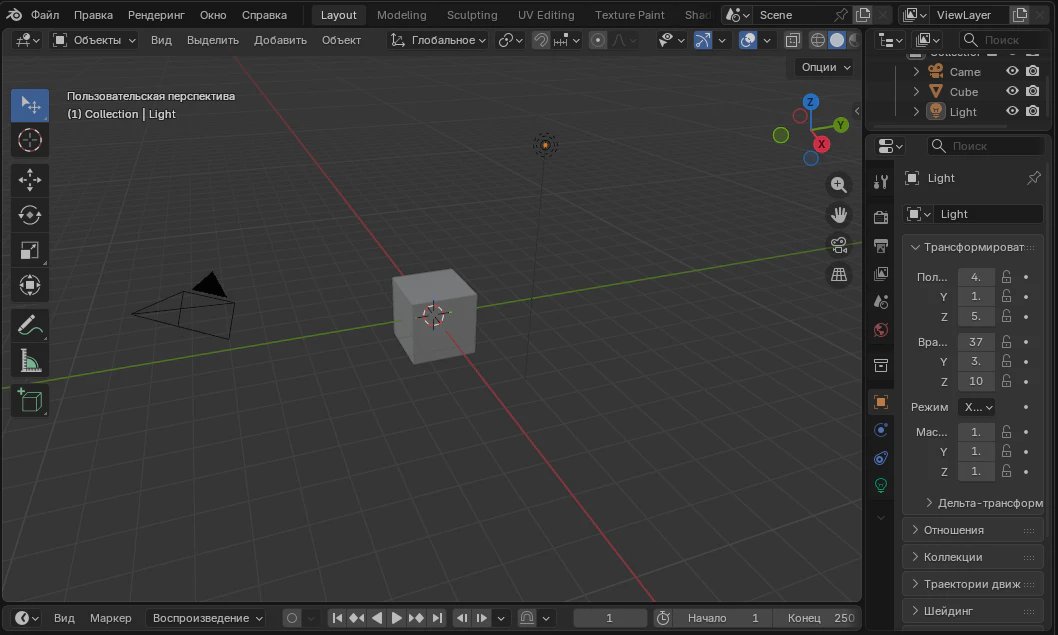The image size is (1058, 635).
Task: Hide the Light object in viewport
Action: [x=1012, y=111]
